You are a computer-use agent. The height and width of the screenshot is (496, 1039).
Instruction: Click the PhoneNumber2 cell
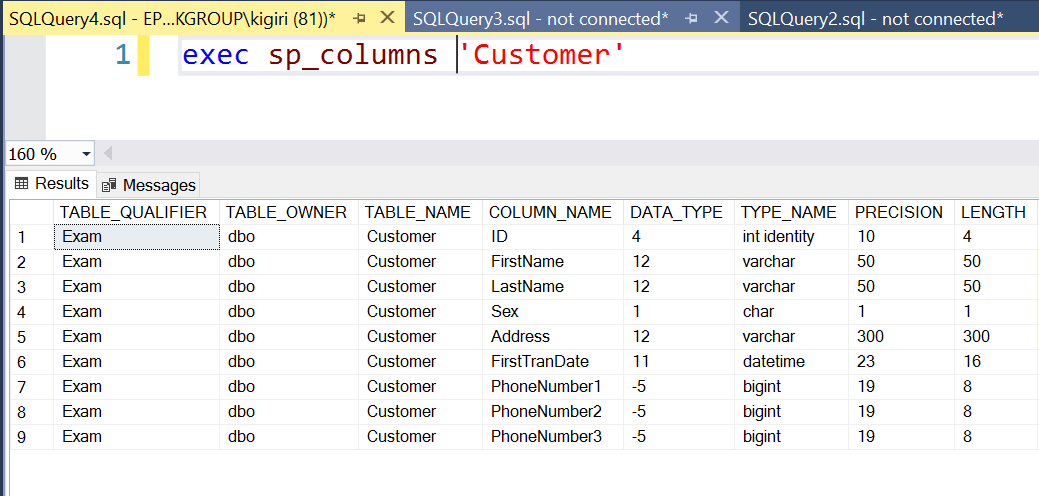553,411
